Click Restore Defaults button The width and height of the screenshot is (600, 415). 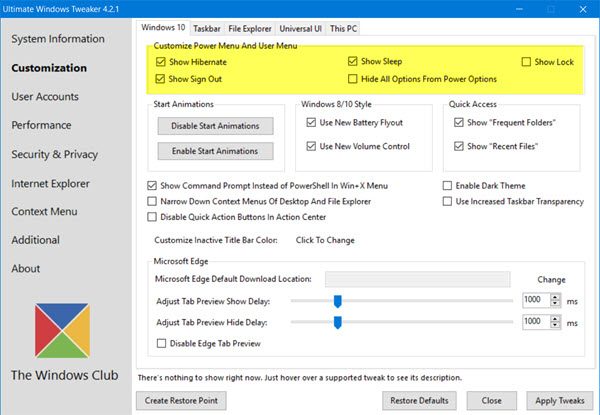419,400
